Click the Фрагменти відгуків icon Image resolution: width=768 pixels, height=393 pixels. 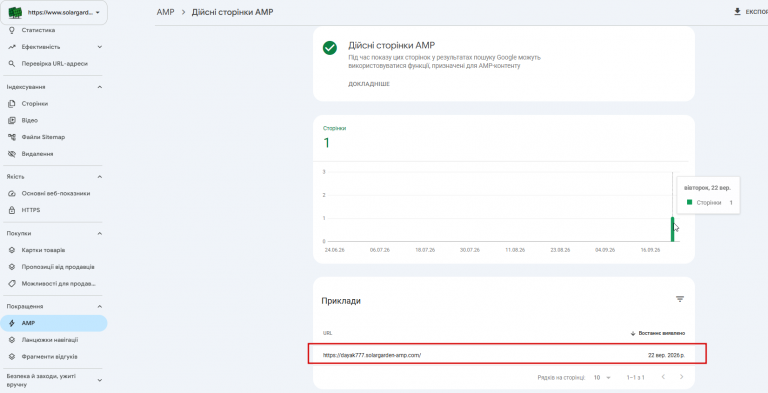[x=12, y=357]
